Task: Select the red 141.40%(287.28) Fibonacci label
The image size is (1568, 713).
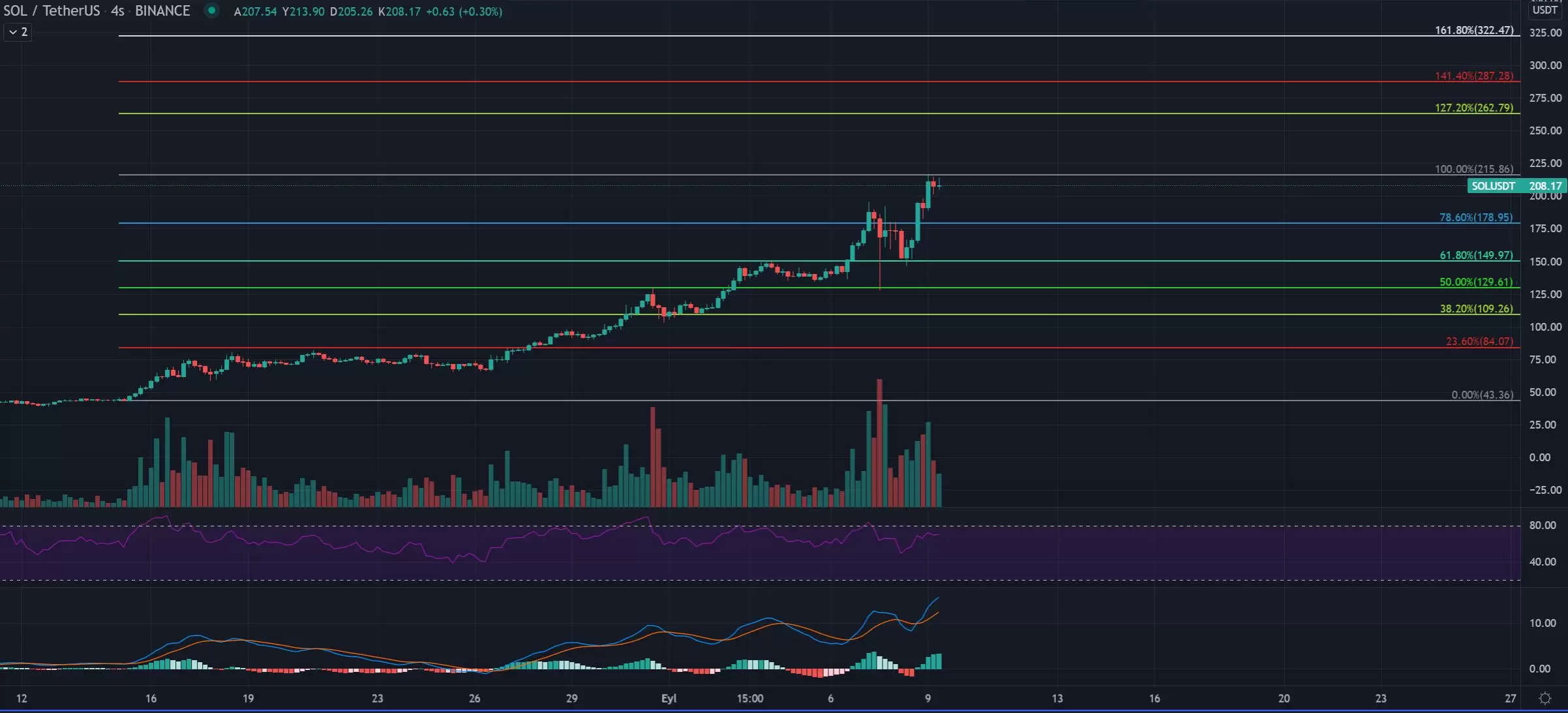Action: 1473,76
